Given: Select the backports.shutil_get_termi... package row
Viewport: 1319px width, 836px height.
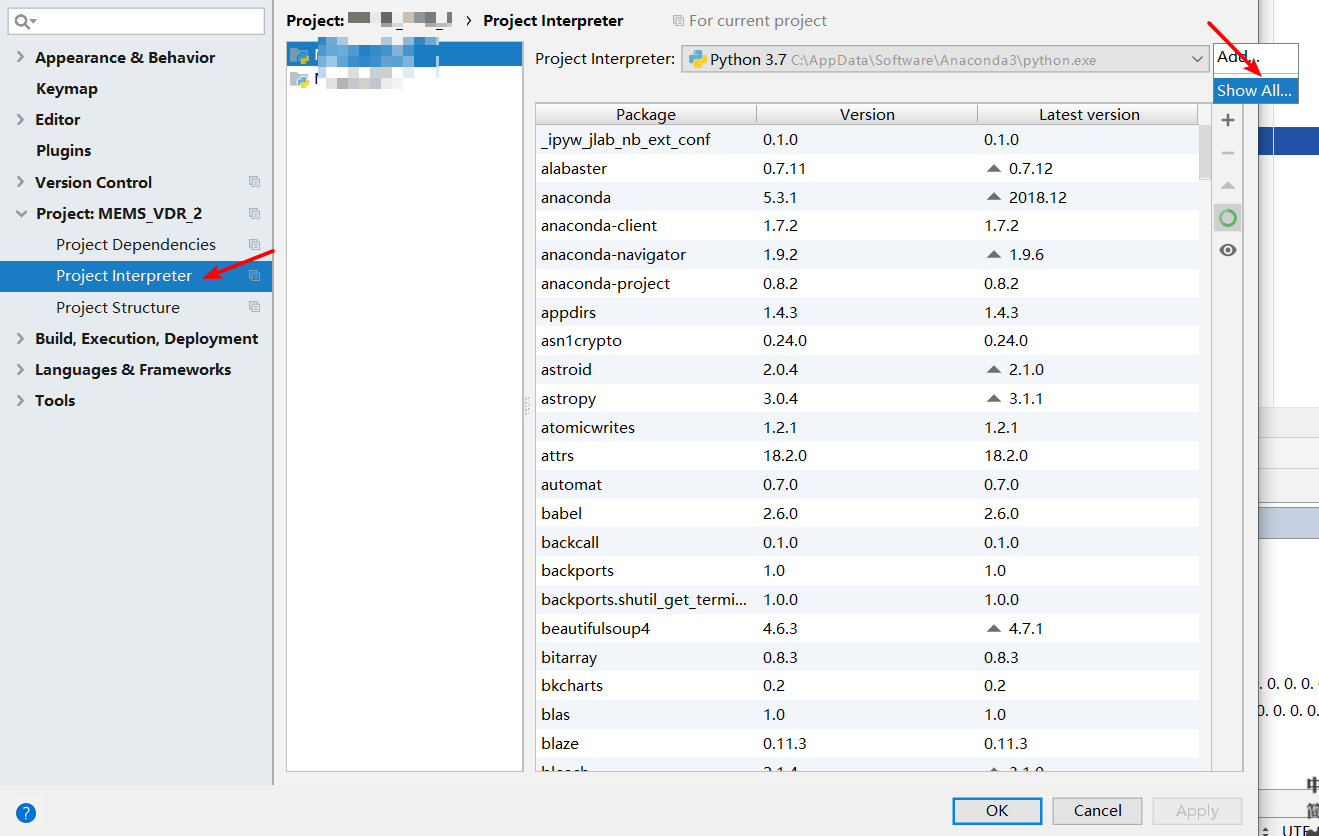Looking at the screenshot, I should [867, 599].
